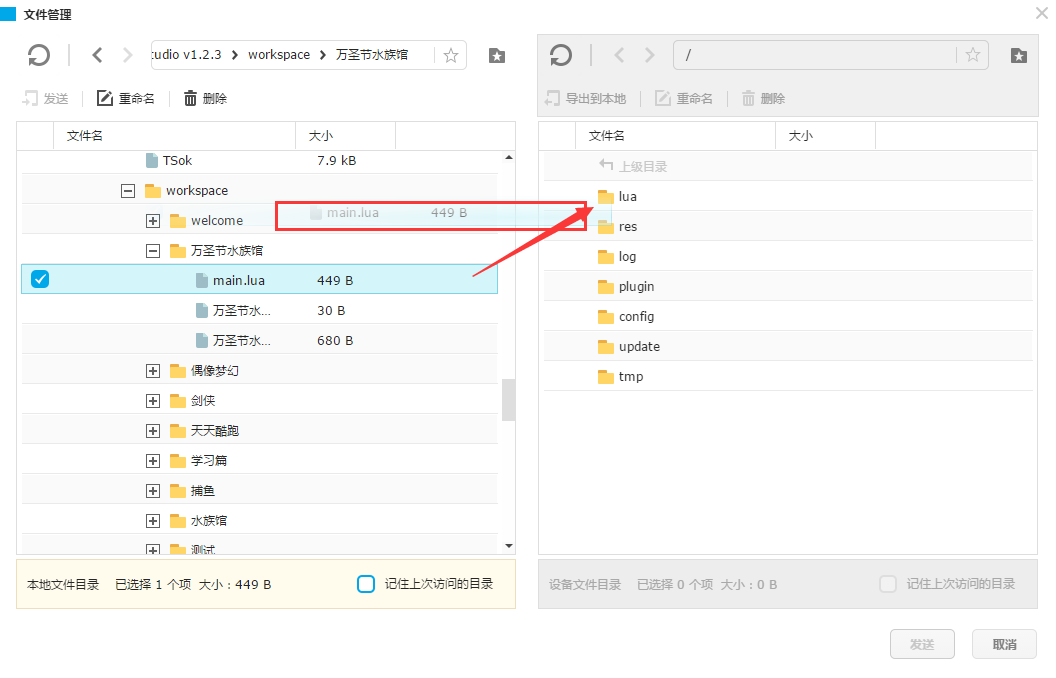Click the 发送 button to send files

(x=921, y=644)
